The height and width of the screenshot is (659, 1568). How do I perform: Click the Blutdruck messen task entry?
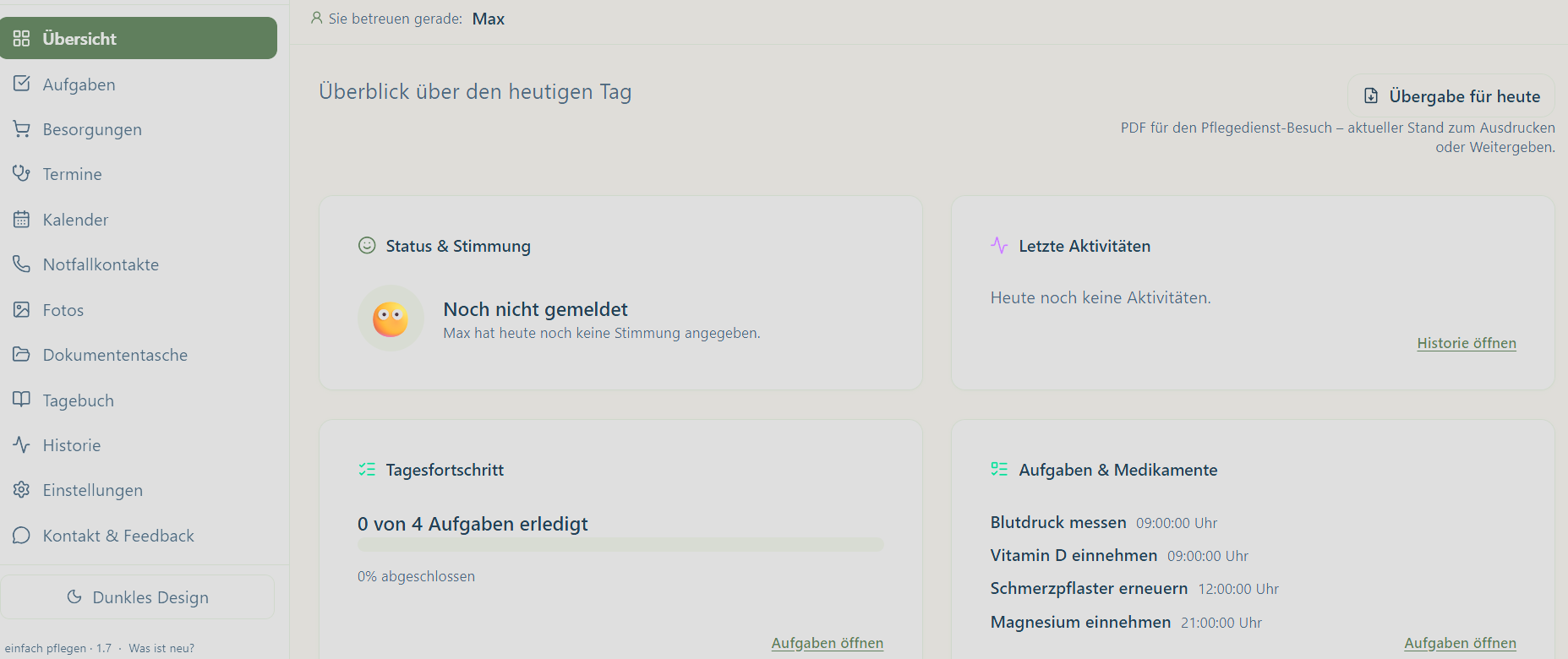[1104, 522]
